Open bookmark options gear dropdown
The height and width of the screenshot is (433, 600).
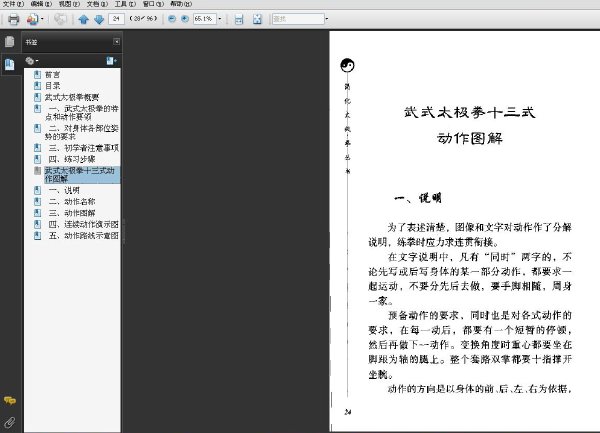tap(32, 61)
